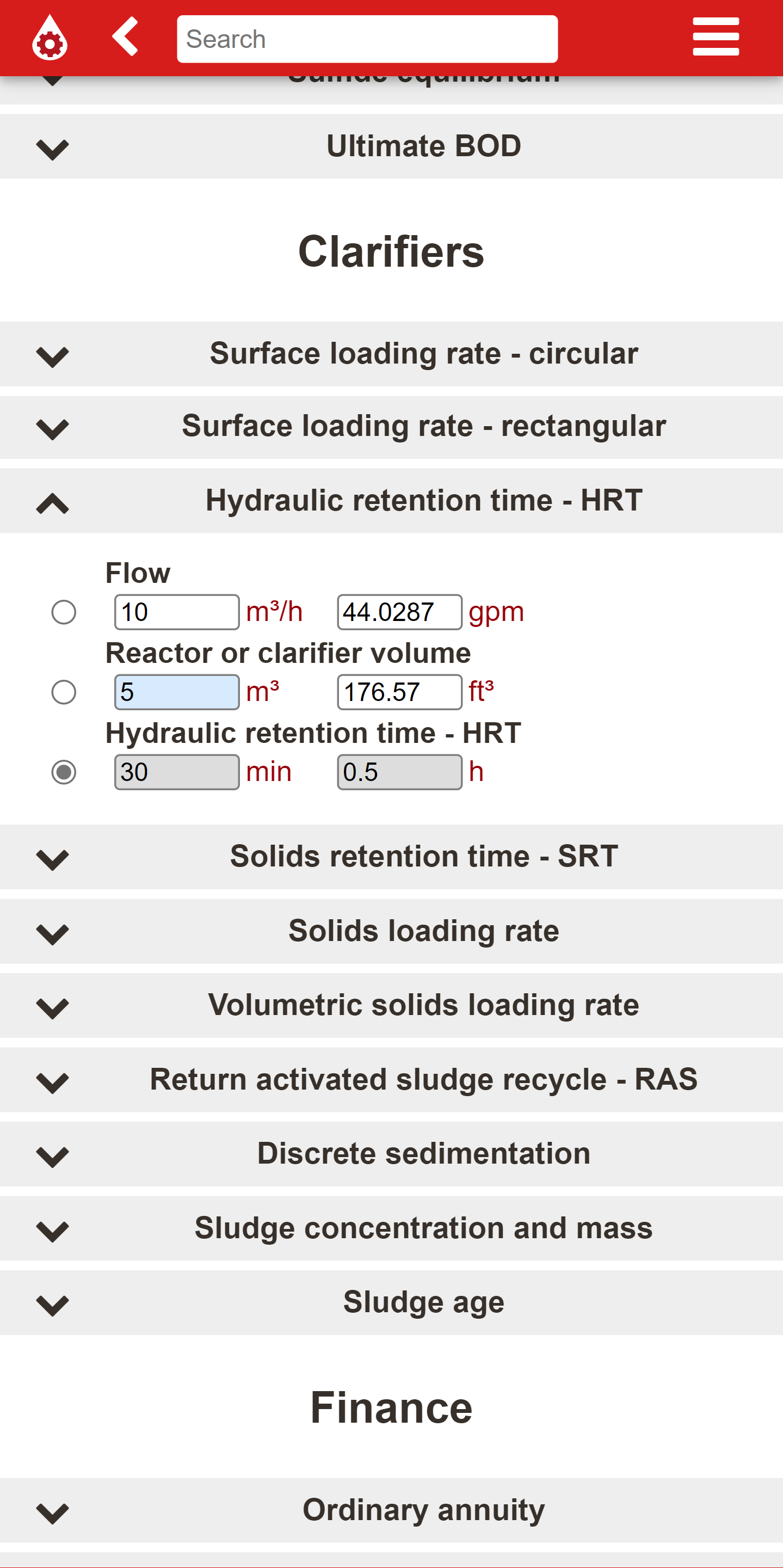Expand Ultimate BOD chevron icon
The image size is (783, 1568).
point(52,149)
